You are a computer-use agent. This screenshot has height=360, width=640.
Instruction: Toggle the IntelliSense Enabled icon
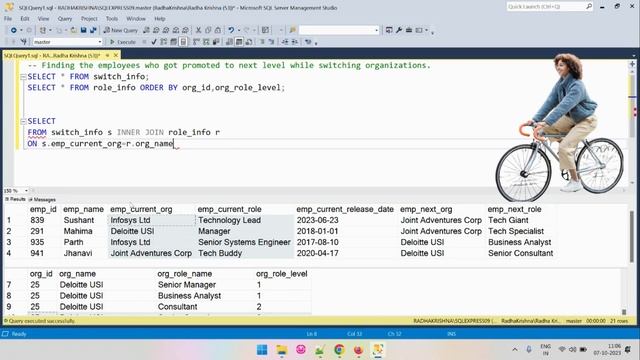[x=183, y=42]
